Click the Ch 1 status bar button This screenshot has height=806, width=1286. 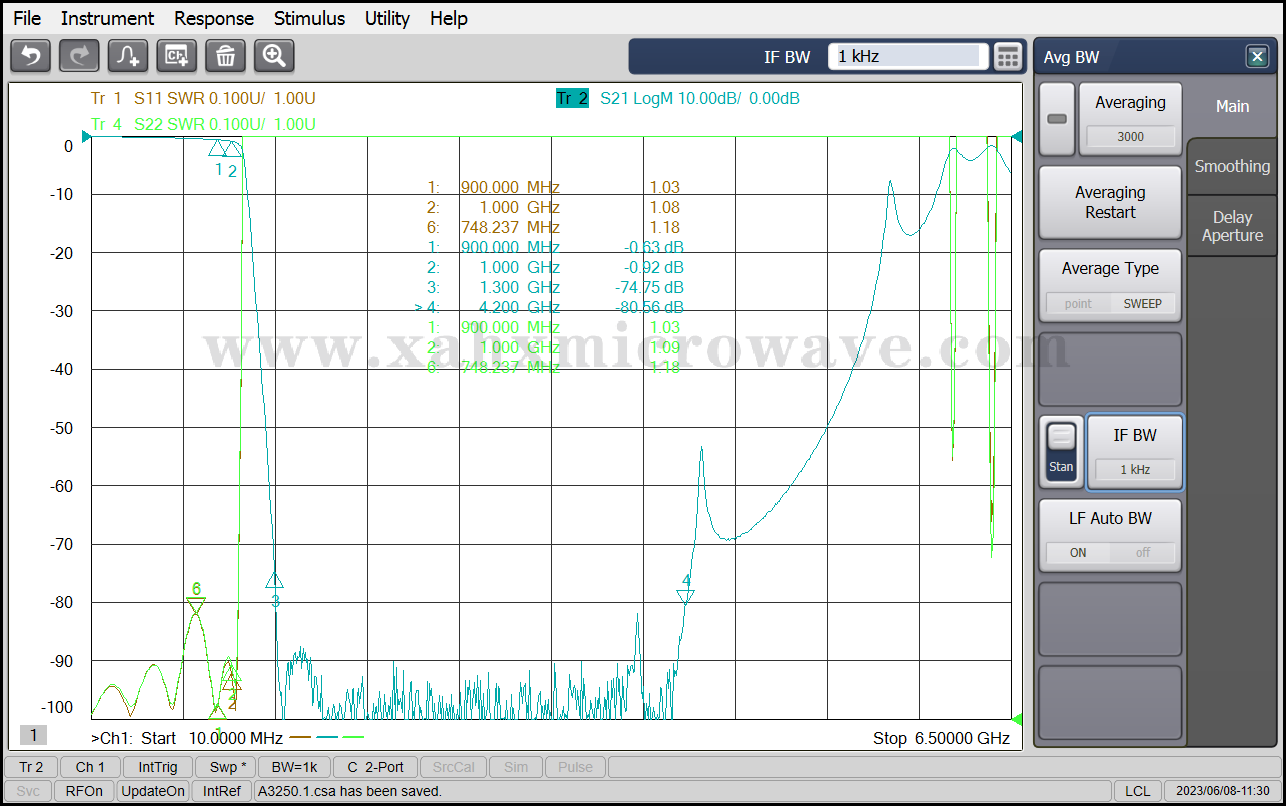click(90, 767)
